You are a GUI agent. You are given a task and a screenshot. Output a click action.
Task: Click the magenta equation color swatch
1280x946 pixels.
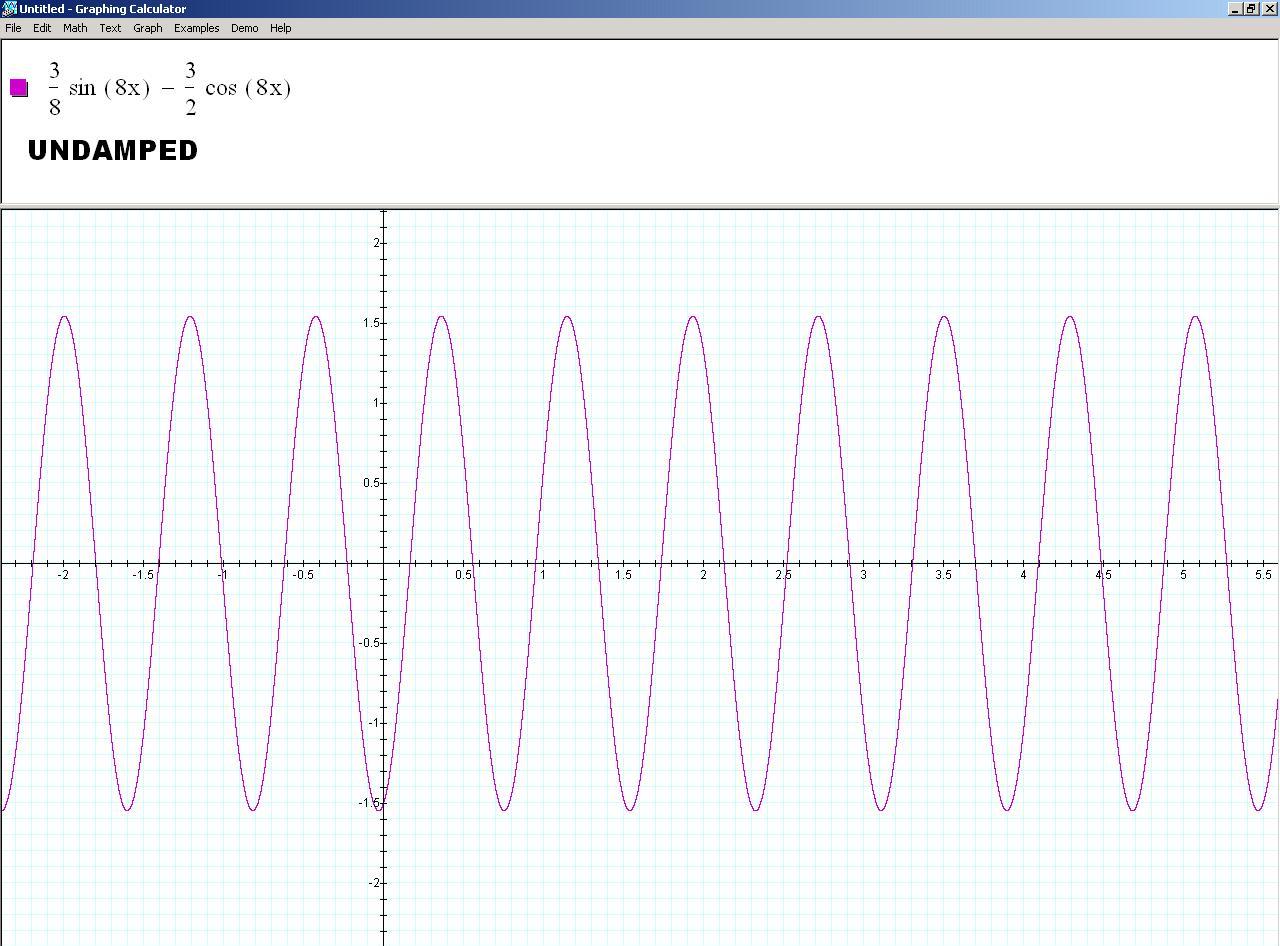coord(19,88)
